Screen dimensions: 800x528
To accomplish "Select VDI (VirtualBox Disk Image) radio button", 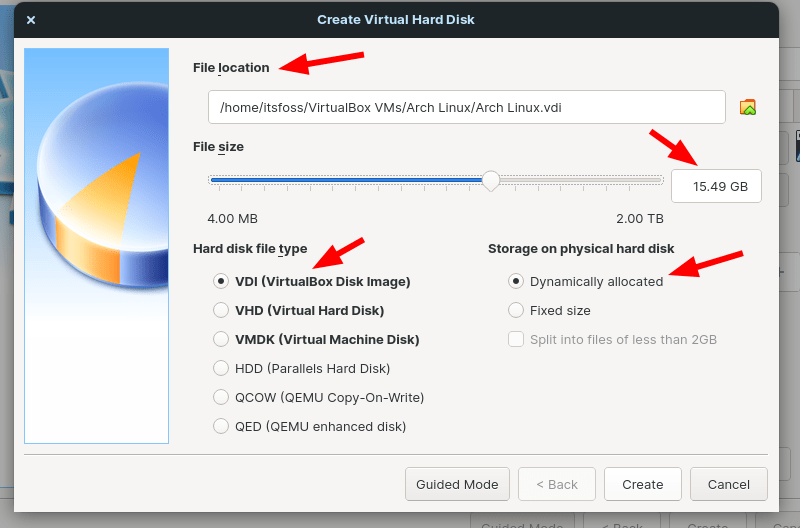I will 222,282.
